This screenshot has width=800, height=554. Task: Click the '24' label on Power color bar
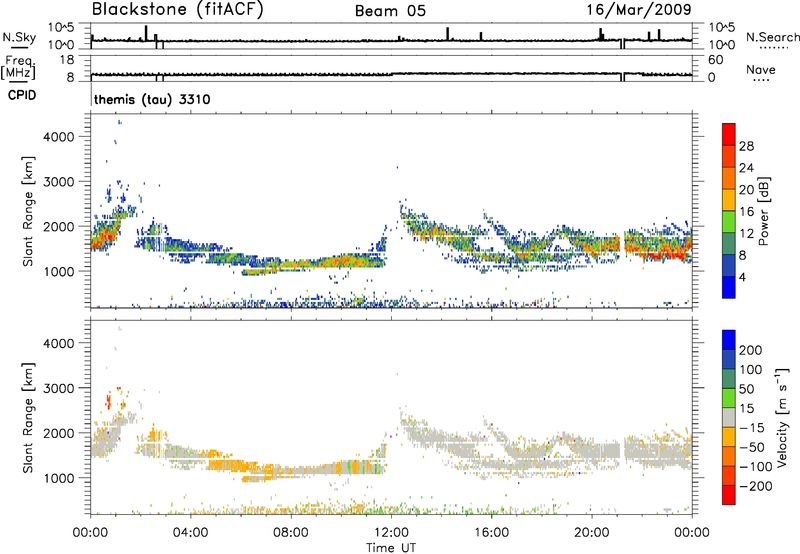pyautogui.click(x=746, y=168)
